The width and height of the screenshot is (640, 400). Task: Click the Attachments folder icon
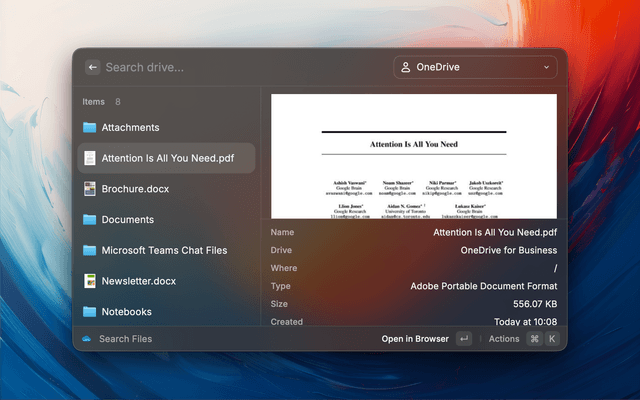coord(90,128)
